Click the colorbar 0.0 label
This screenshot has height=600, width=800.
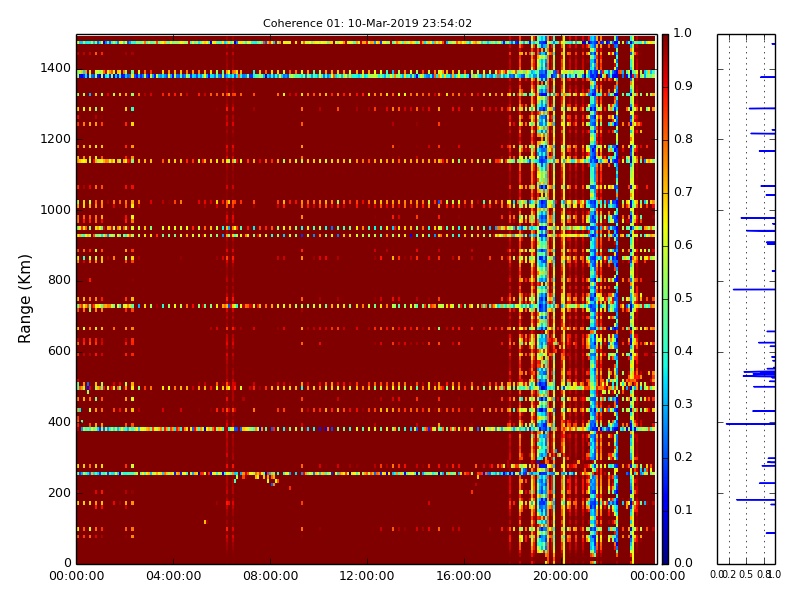(683, 563)
